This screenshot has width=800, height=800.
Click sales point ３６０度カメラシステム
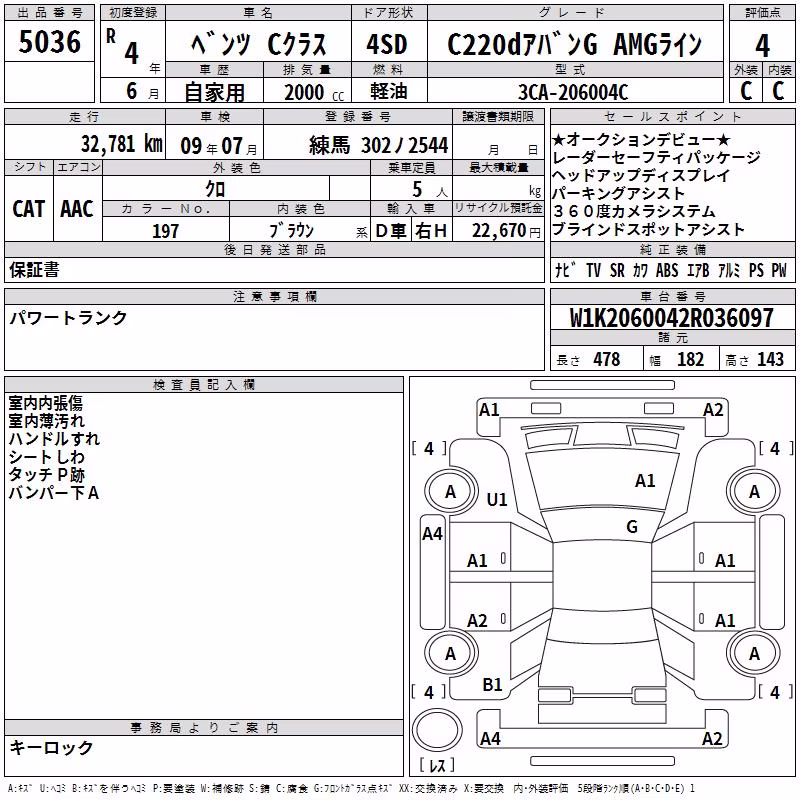(634, 211)
